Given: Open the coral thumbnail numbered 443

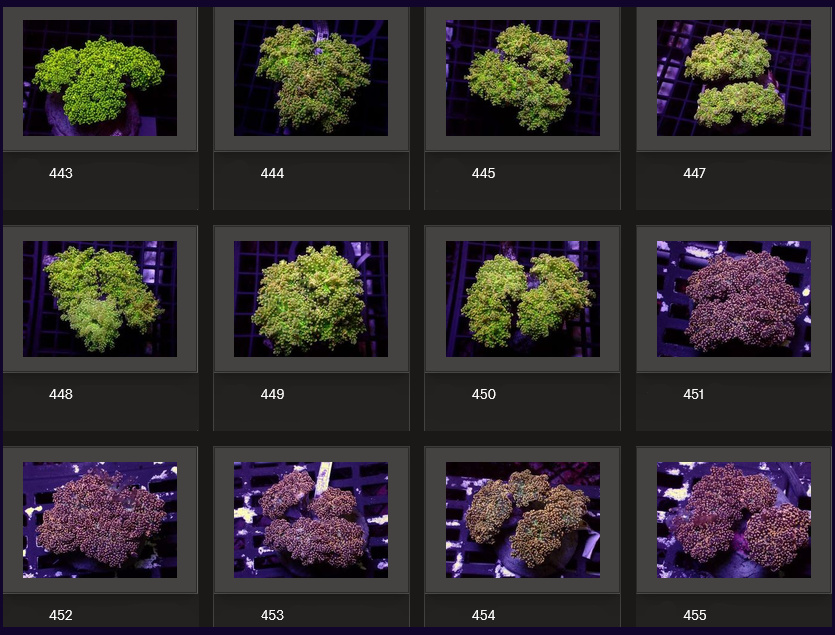Looking at the screenshot, I should (100, 78).
